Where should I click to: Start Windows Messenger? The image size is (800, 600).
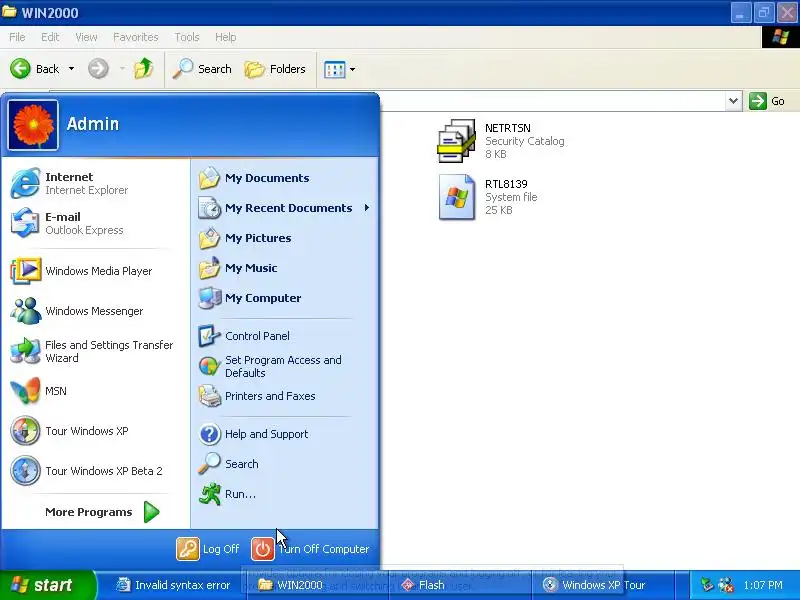pos(95,311)
